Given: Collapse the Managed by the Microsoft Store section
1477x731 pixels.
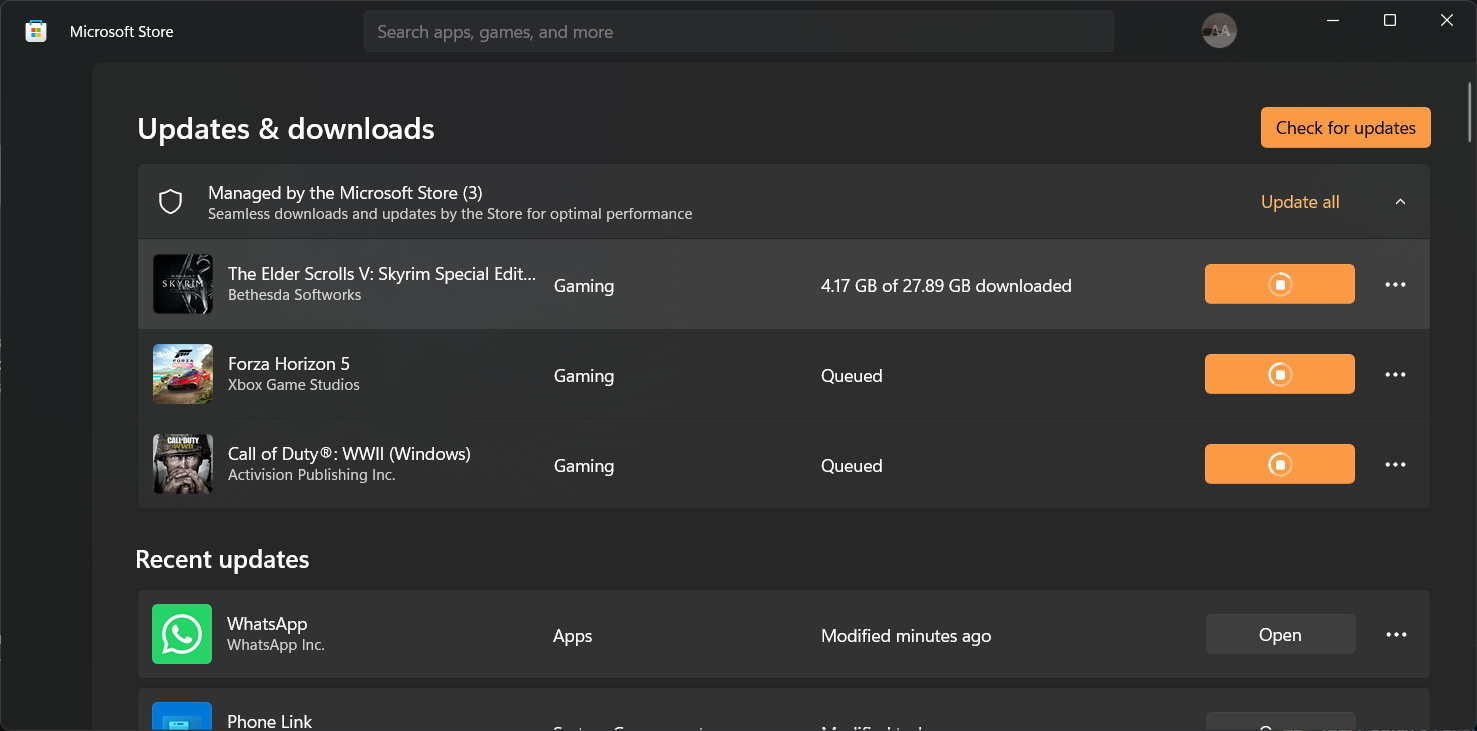Looking at the screenshot, I should click(x=1400, y=202).
